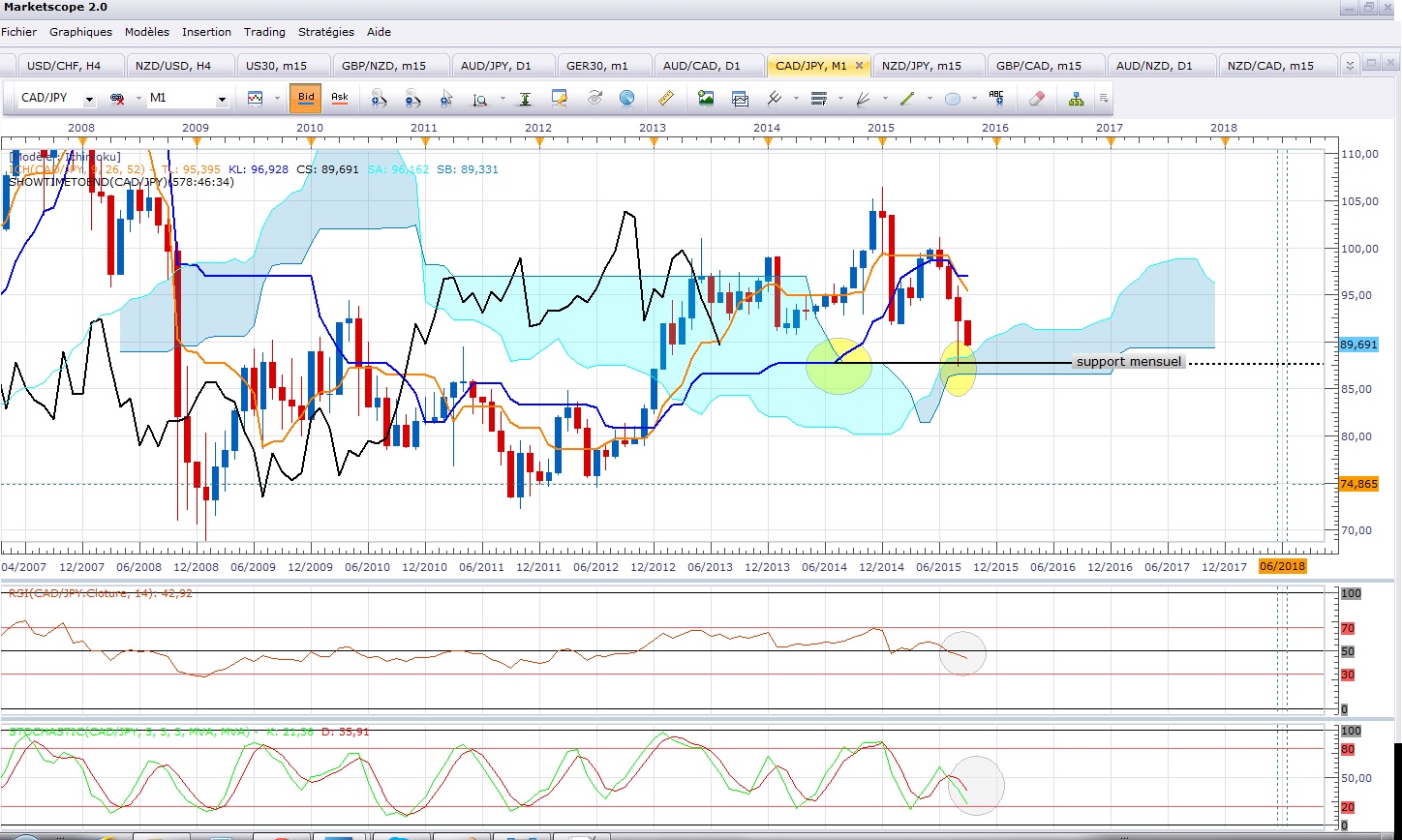Click the remove-instrument chain icon with red X
This screenshot has height=840, width=1402.
118,99
